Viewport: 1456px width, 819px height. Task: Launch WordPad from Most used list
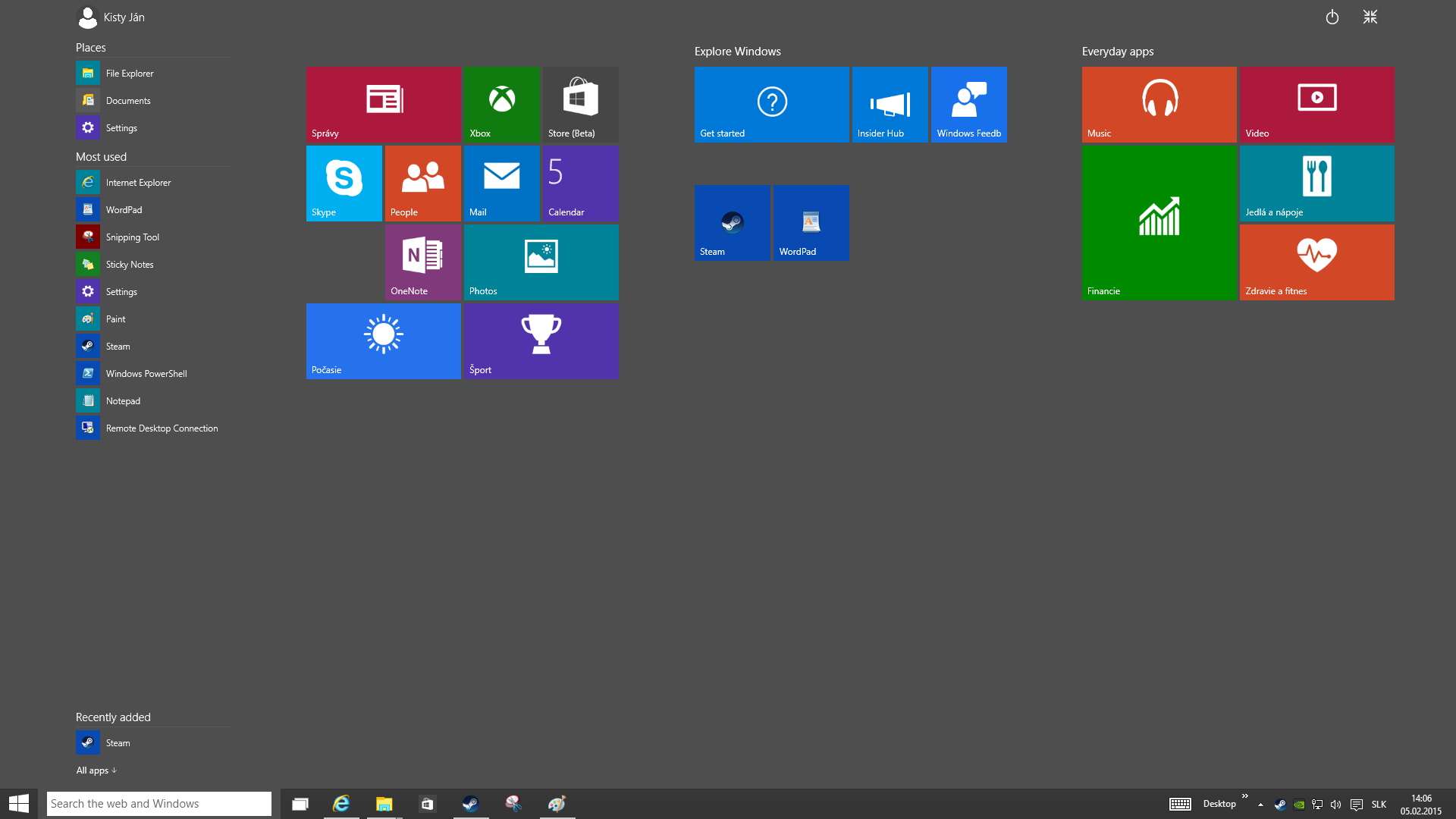point(152,210)
